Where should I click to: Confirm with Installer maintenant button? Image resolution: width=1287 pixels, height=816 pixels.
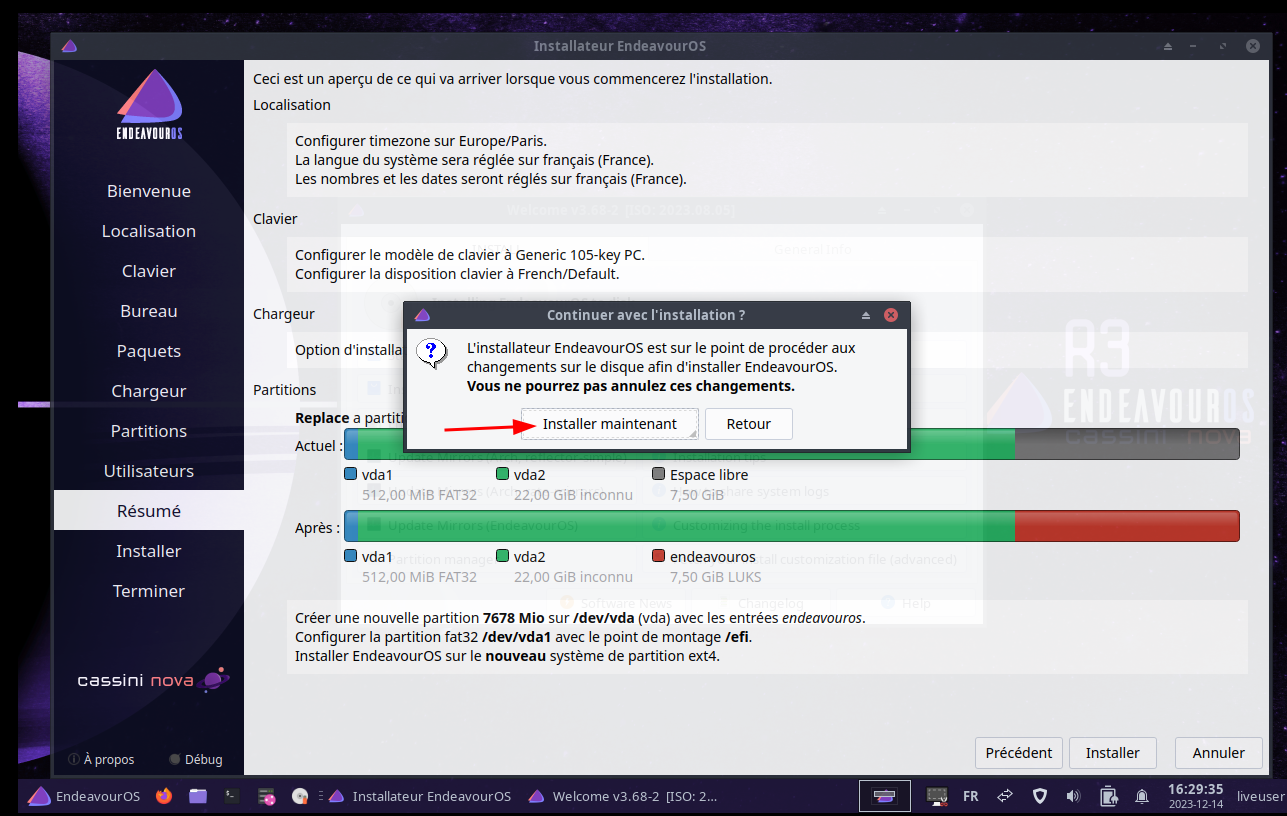[x=609, y=424]
